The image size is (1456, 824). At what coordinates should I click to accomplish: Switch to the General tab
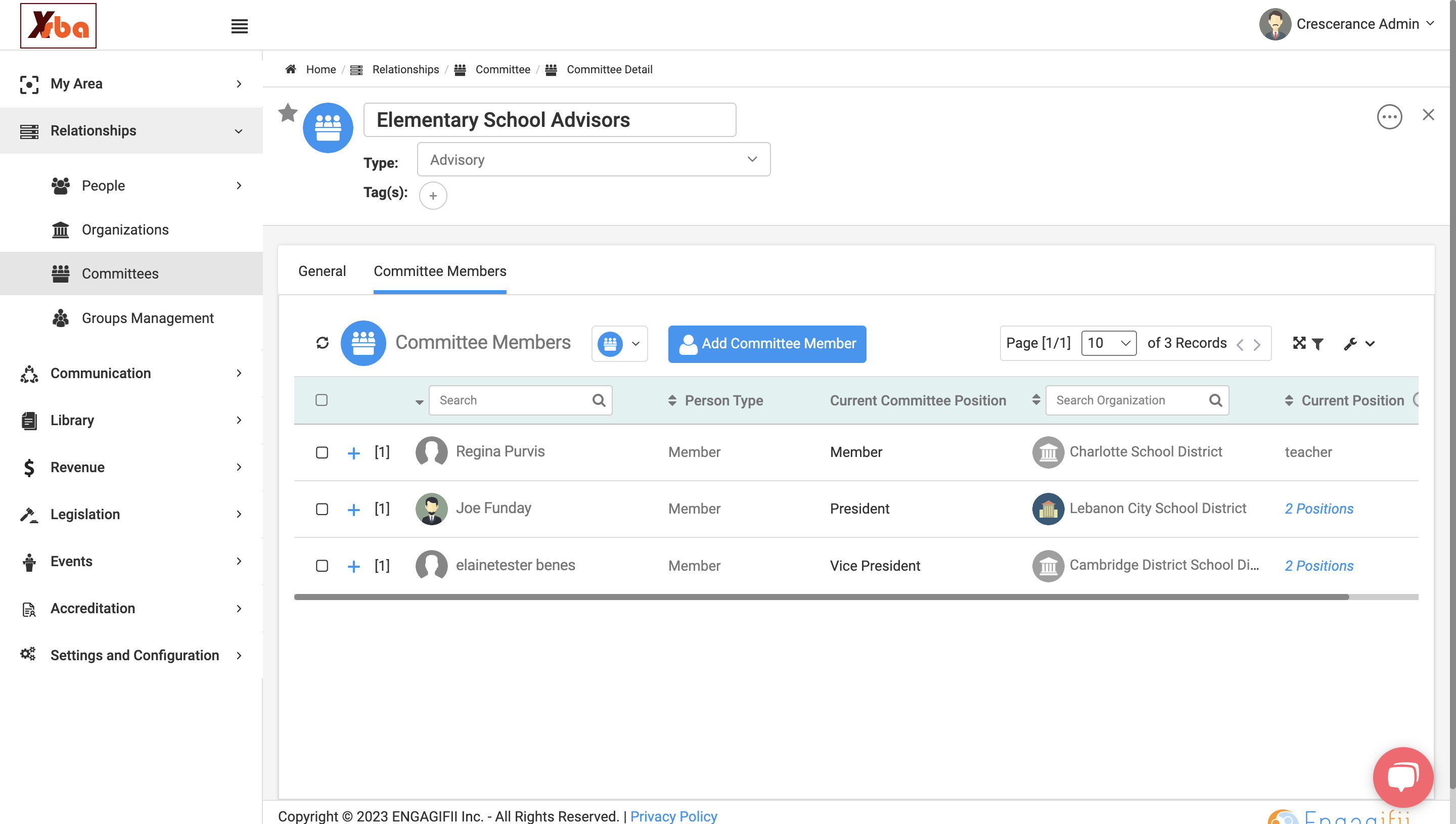tap(322, 271)
